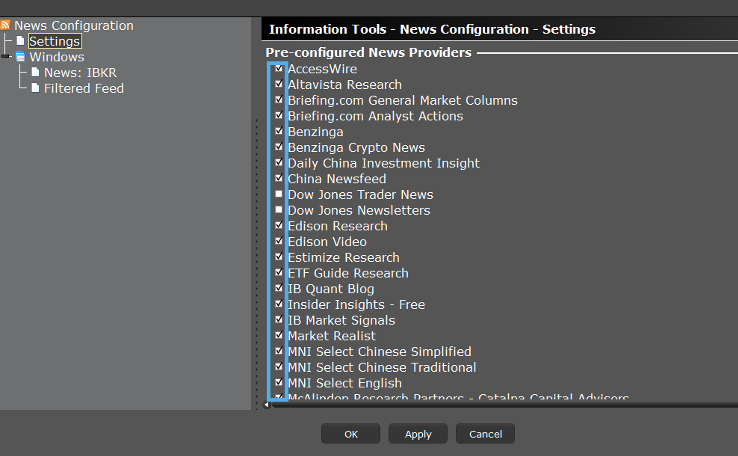Click the News: IBKR document icon
738x456 pixels.
(35, 73)
